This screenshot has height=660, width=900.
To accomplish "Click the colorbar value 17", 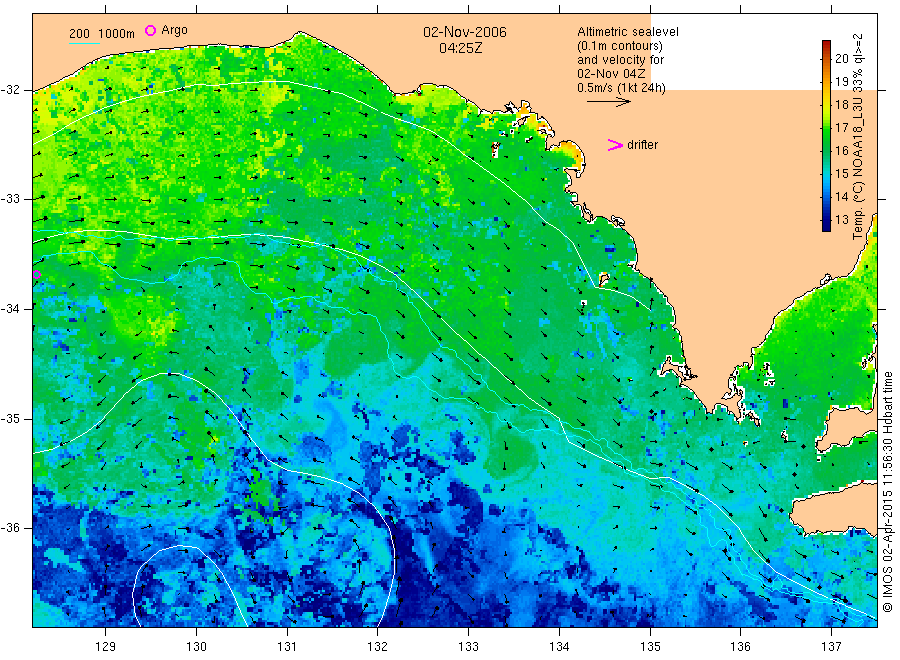I will [841, 127].
